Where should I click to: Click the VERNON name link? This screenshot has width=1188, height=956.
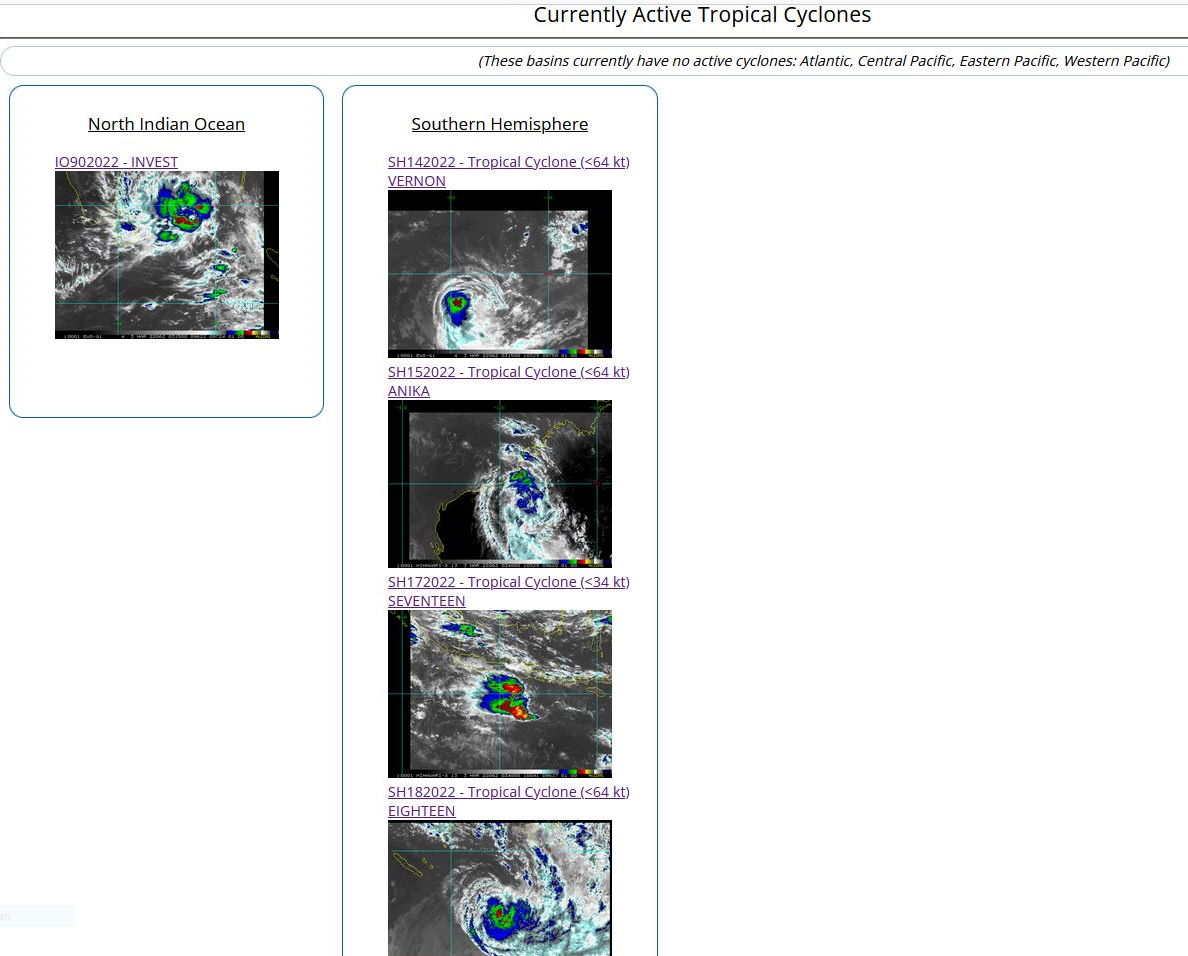[416, 181]
